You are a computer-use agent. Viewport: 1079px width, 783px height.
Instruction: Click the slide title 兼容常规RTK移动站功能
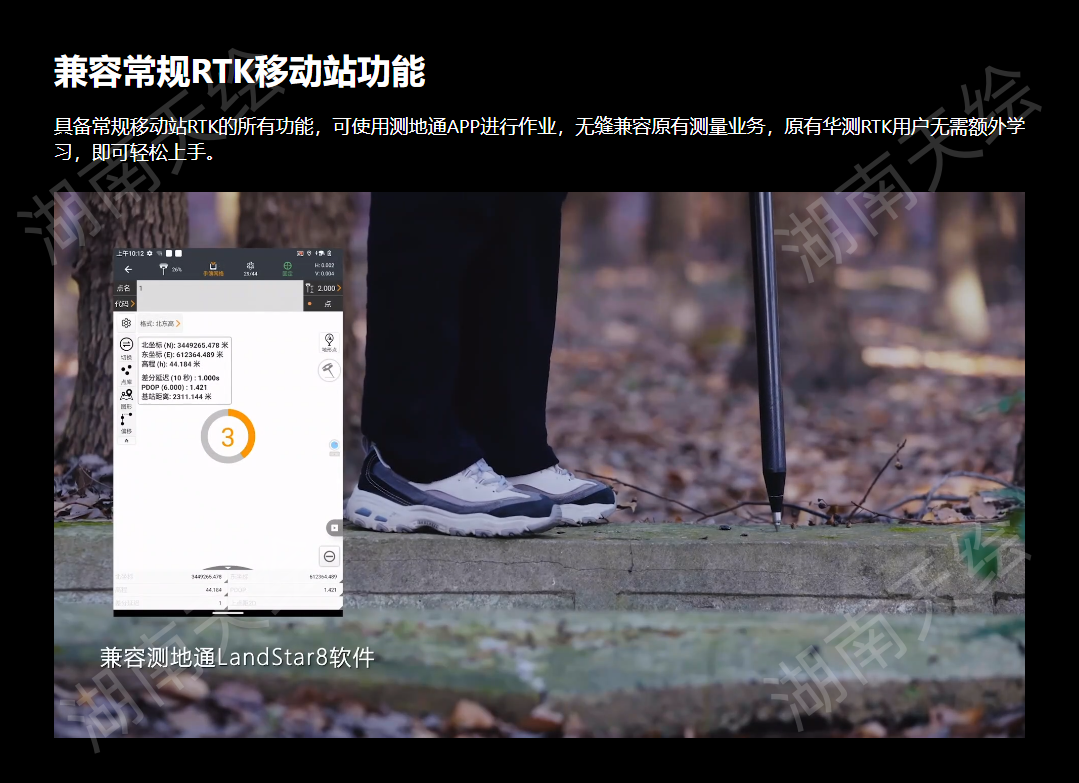239,72
